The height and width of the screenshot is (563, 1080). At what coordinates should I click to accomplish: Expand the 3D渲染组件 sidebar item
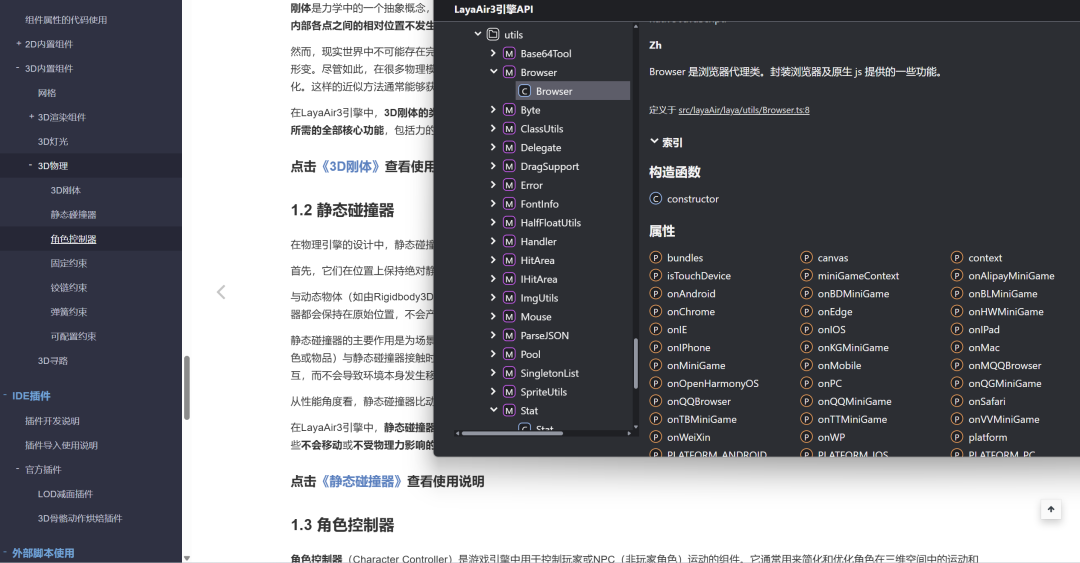31,116
